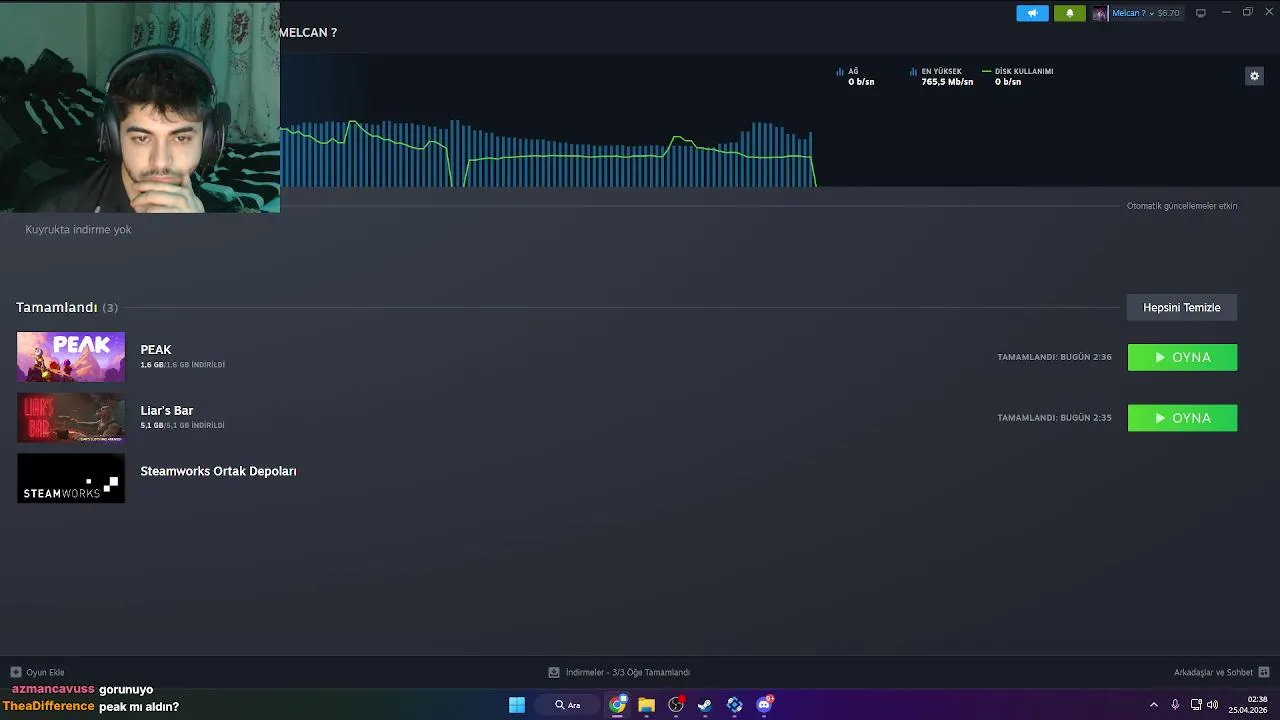Play Liar's Bar with OYNA button

(x=1182, y=418)
